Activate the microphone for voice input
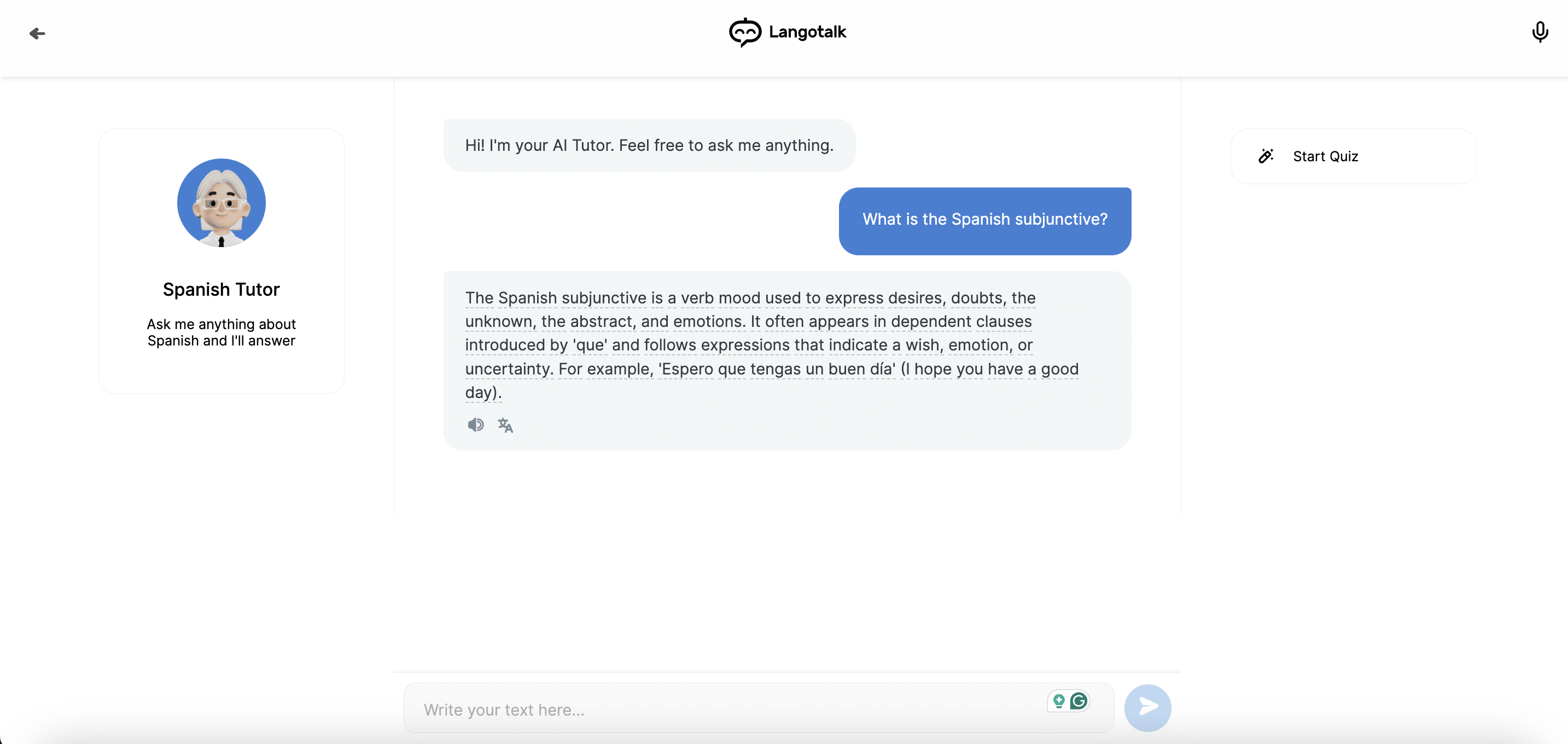Screen dimensions: 1568x744 1540,32
